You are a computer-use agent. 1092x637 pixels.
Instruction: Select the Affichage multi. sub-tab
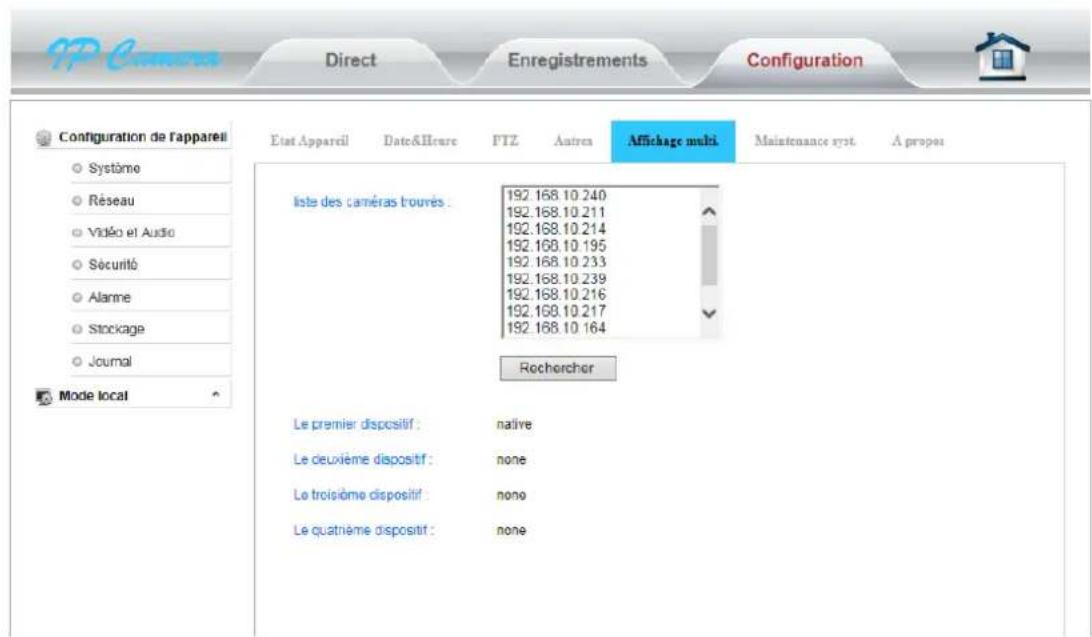(x=673, y=141)
